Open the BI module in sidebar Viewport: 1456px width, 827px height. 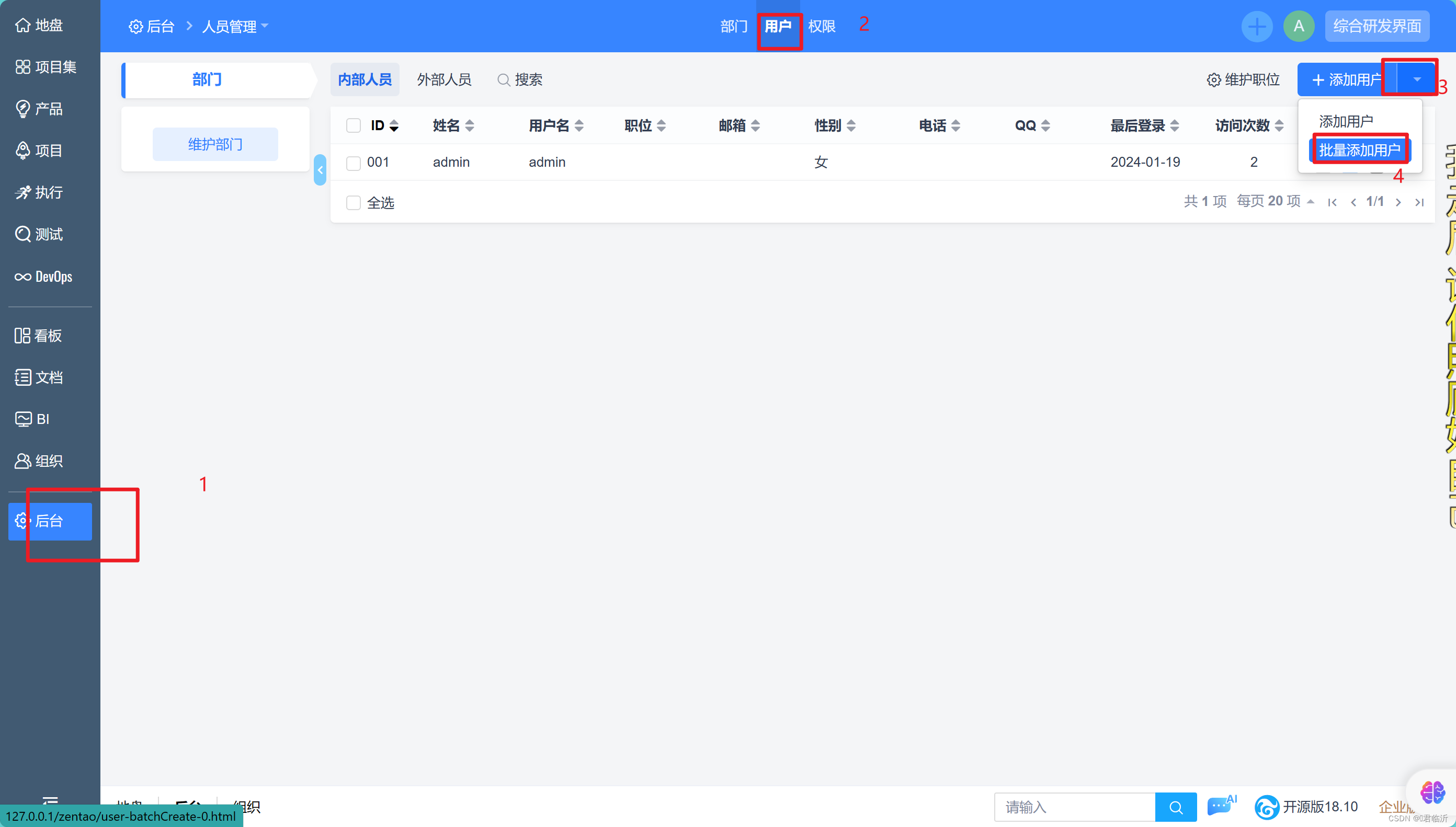click(32, 419)
